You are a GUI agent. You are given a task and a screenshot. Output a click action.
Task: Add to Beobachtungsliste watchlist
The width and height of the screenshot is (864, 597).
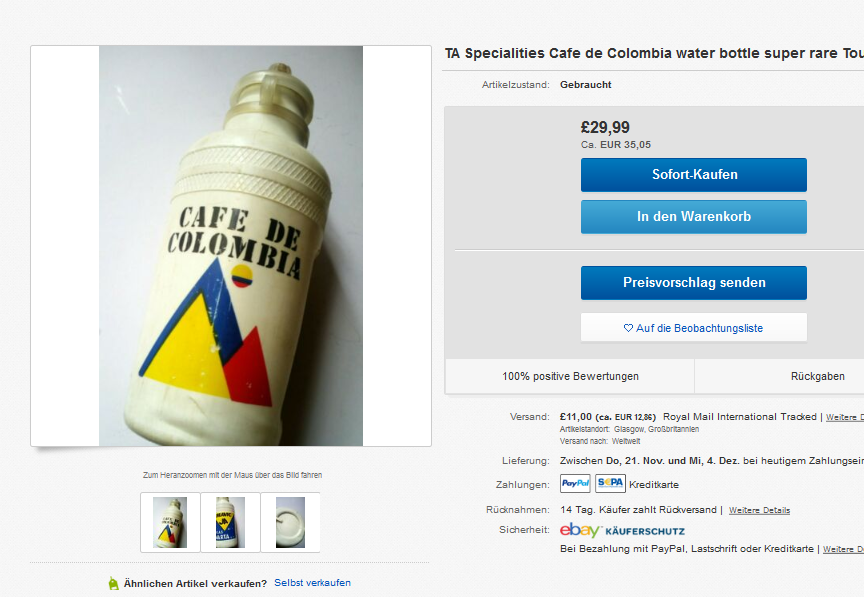[x=693, y=328]
